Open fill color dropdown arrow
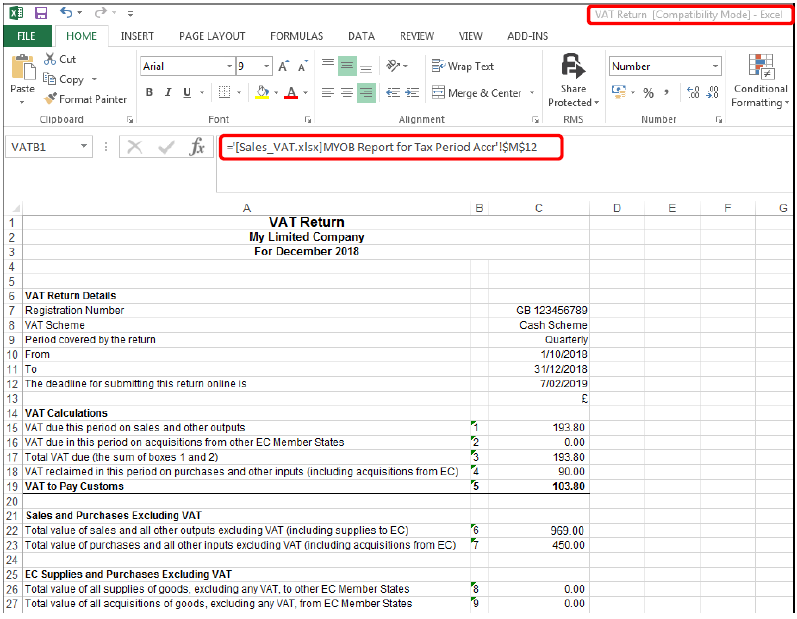This screenshot has height=619, width=797. (276, 92)
